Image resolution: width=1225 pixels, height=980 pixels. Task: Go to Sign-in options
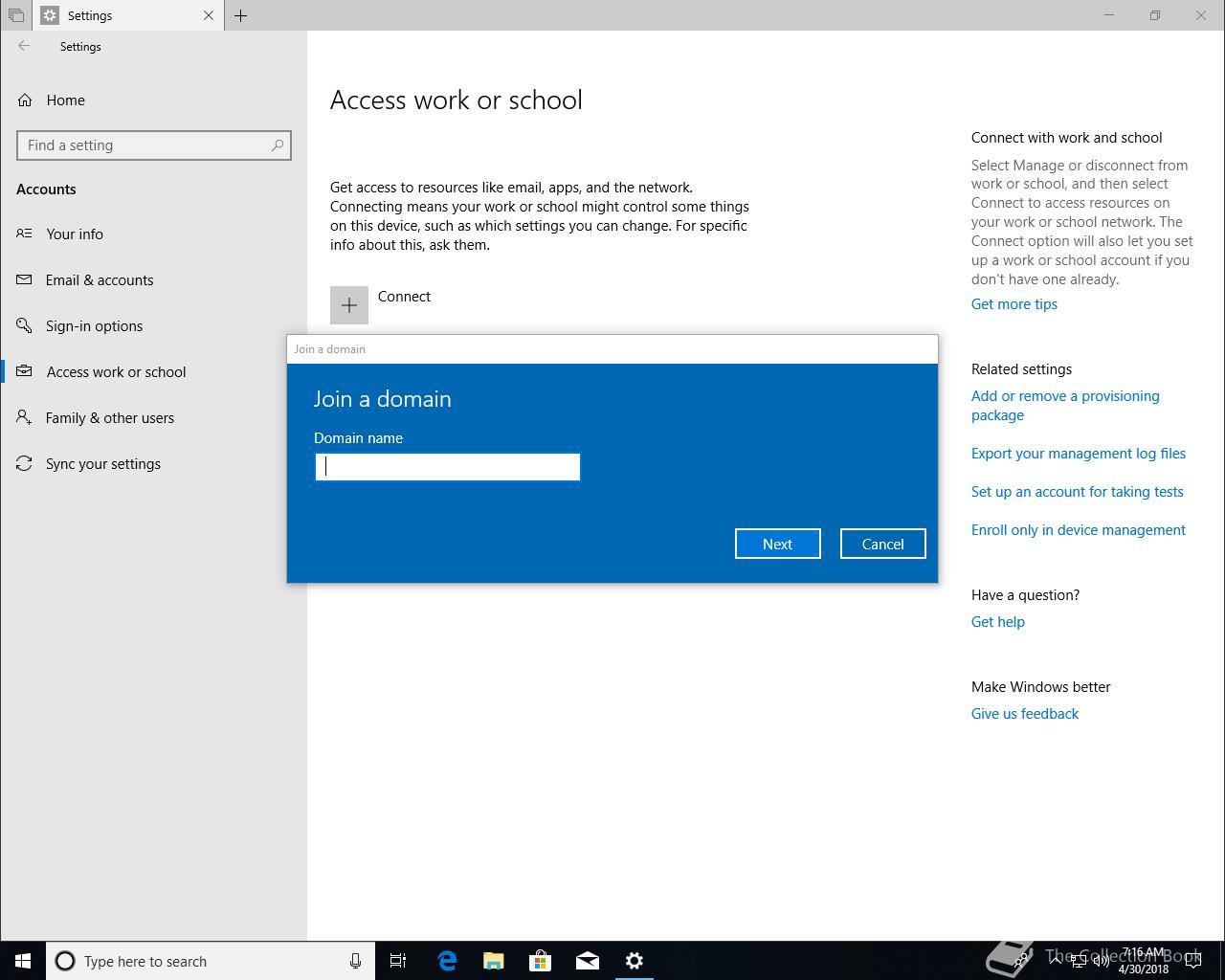tap(94, 325)
